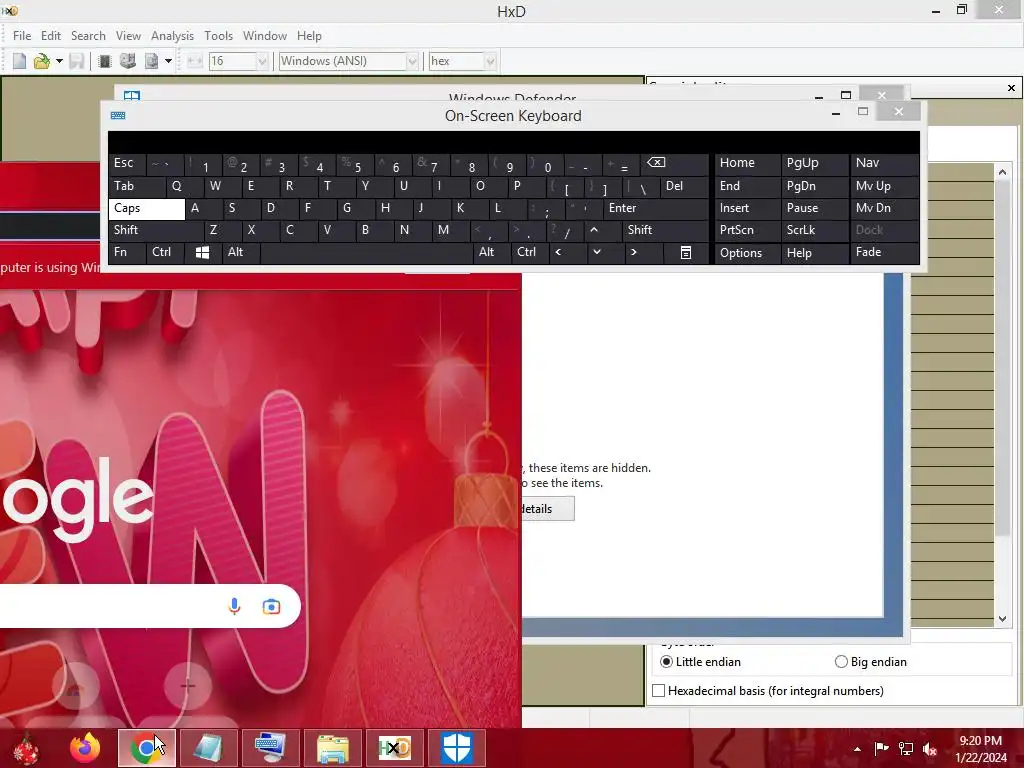
Task: Switch to Chrome in the taskbar
Action: pos(147,748)
